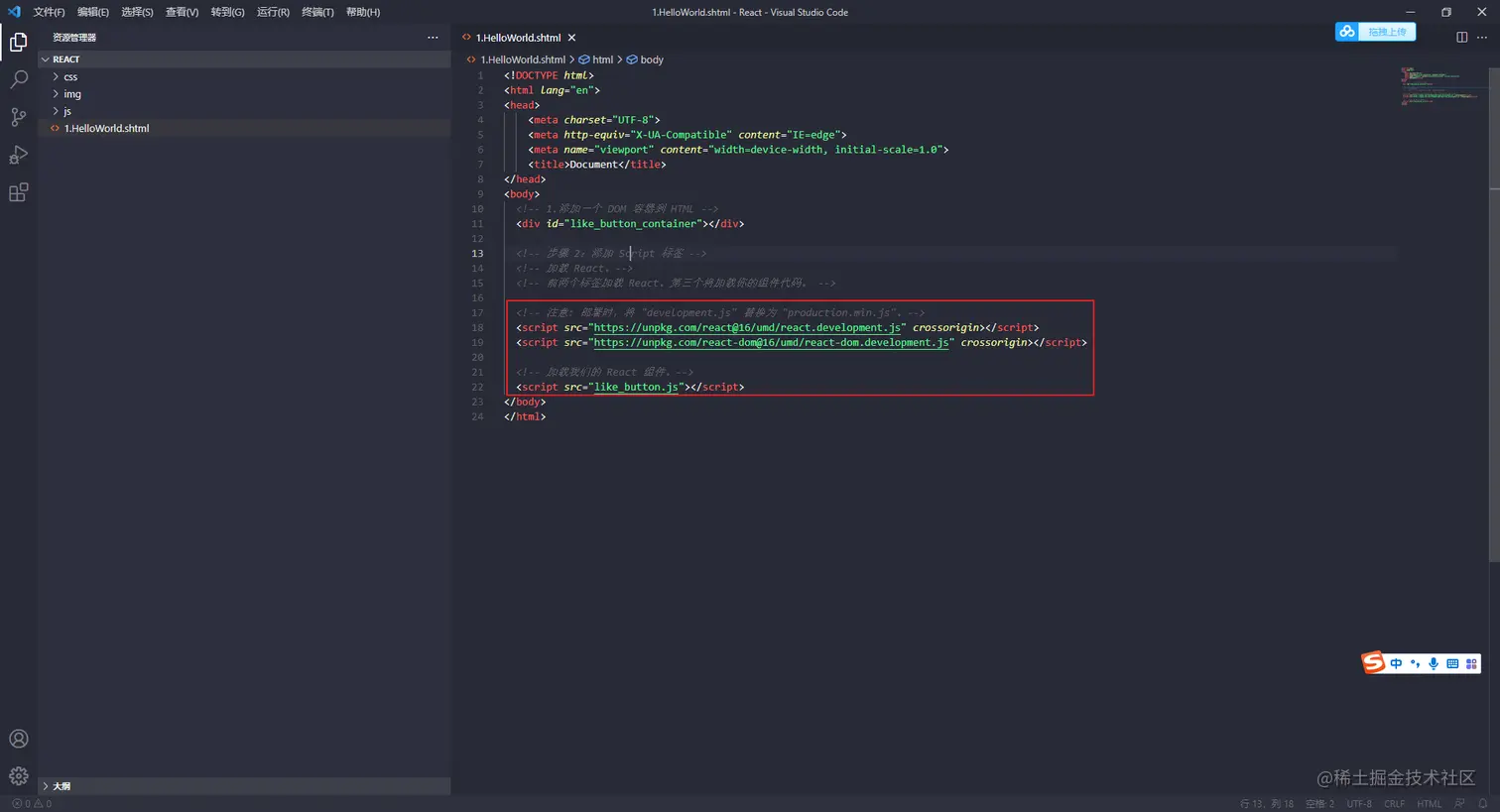Click feedback icon in status bar
The width and height of the screenshot is (1500, 812).
pos(1459,804)
